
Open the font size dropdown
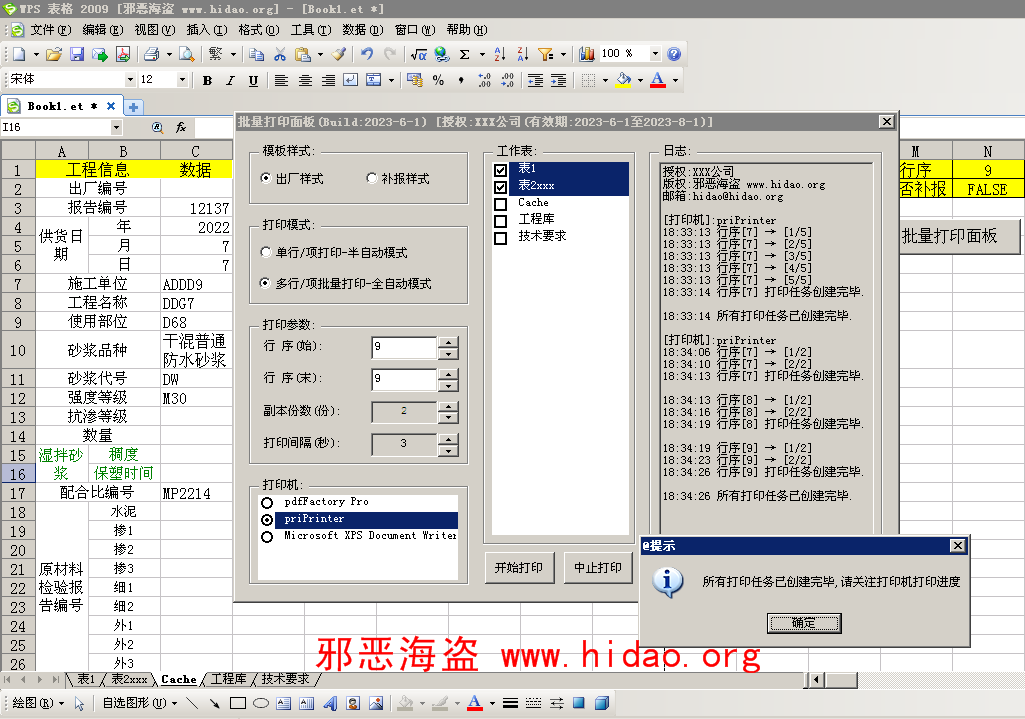coord(182,80)
